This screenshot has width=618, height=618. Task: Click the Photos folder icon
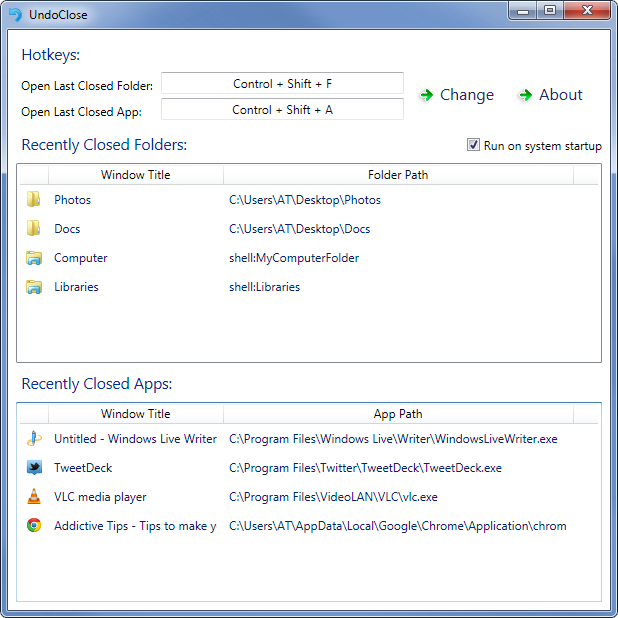(34, 200)
